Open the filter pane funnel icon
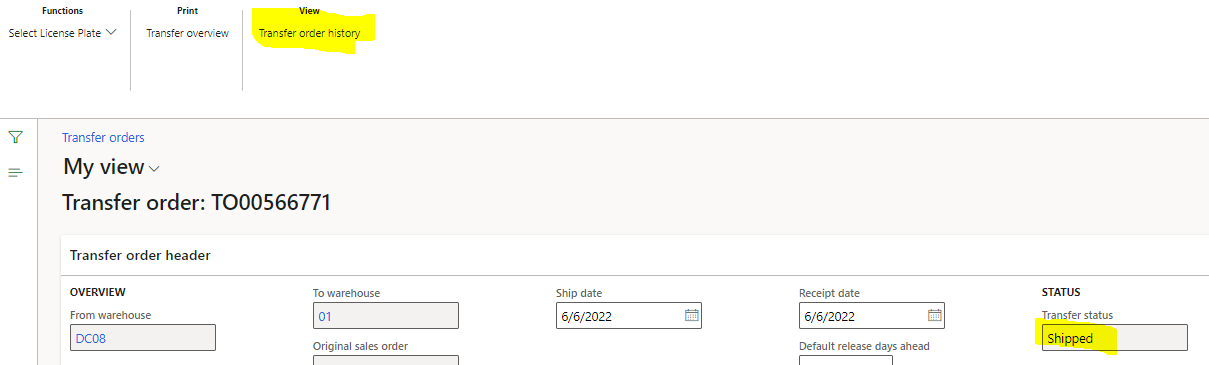 pyautogui.click(x=15, y=137)
